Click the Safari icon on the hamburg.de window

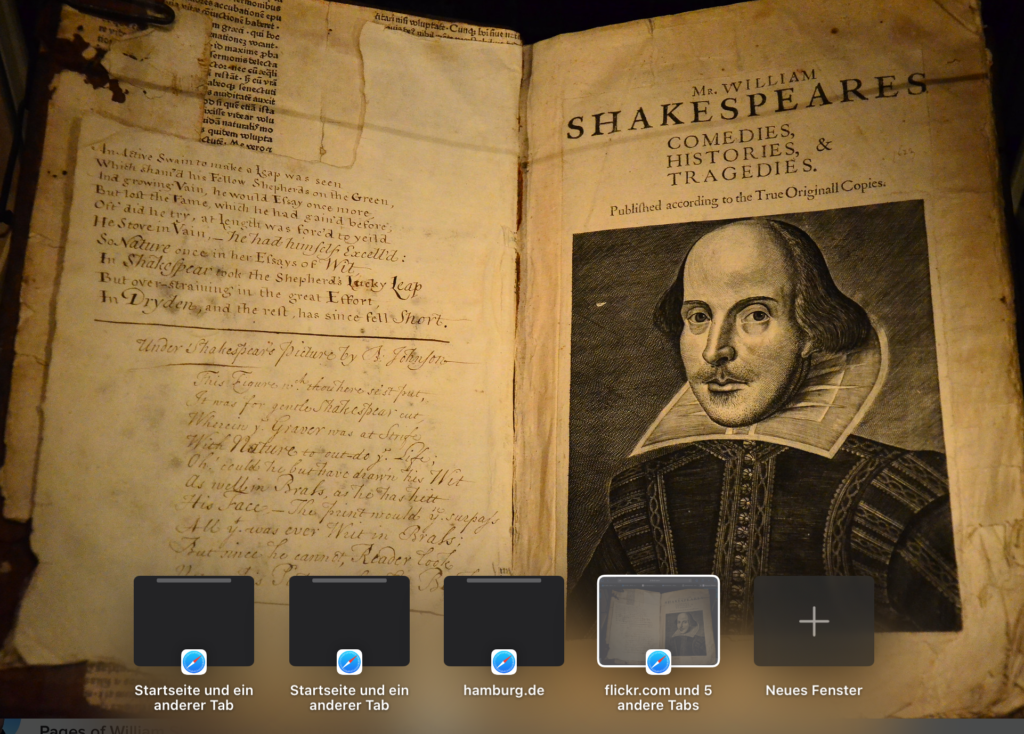[x=503, y=661]
